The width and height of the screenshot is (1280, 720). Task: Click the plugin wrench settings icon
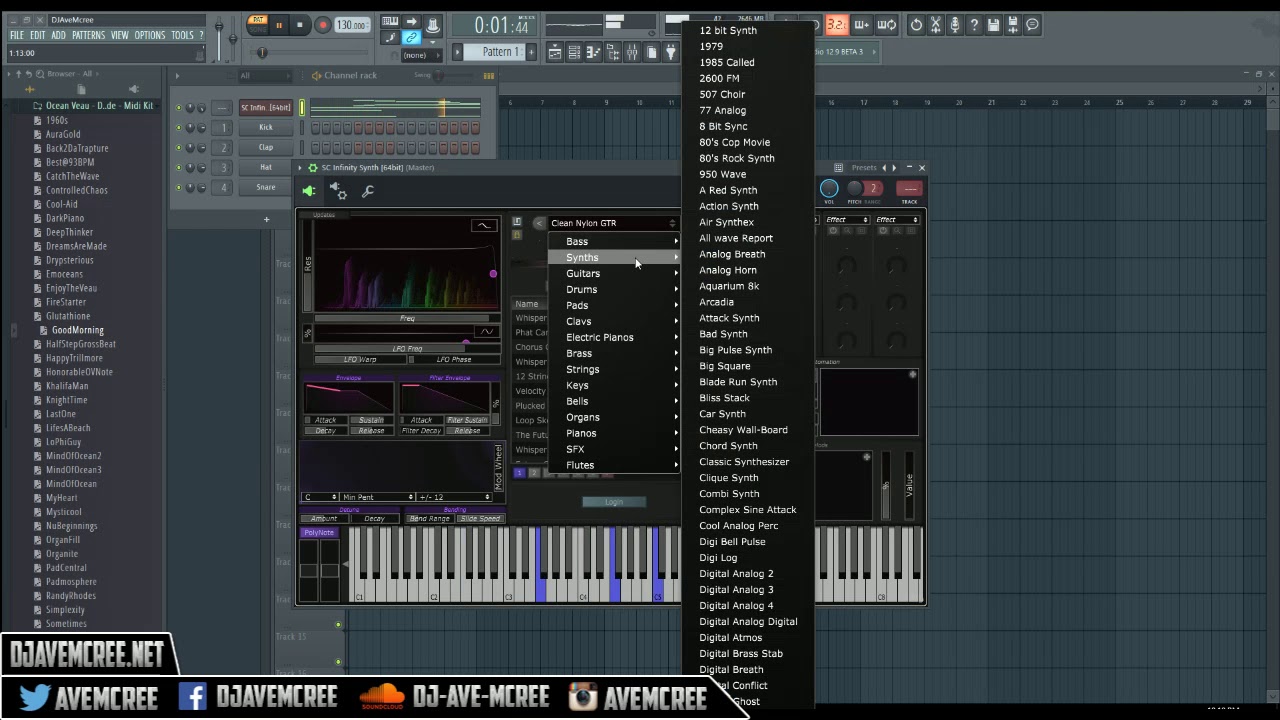(x=368, y=191)
